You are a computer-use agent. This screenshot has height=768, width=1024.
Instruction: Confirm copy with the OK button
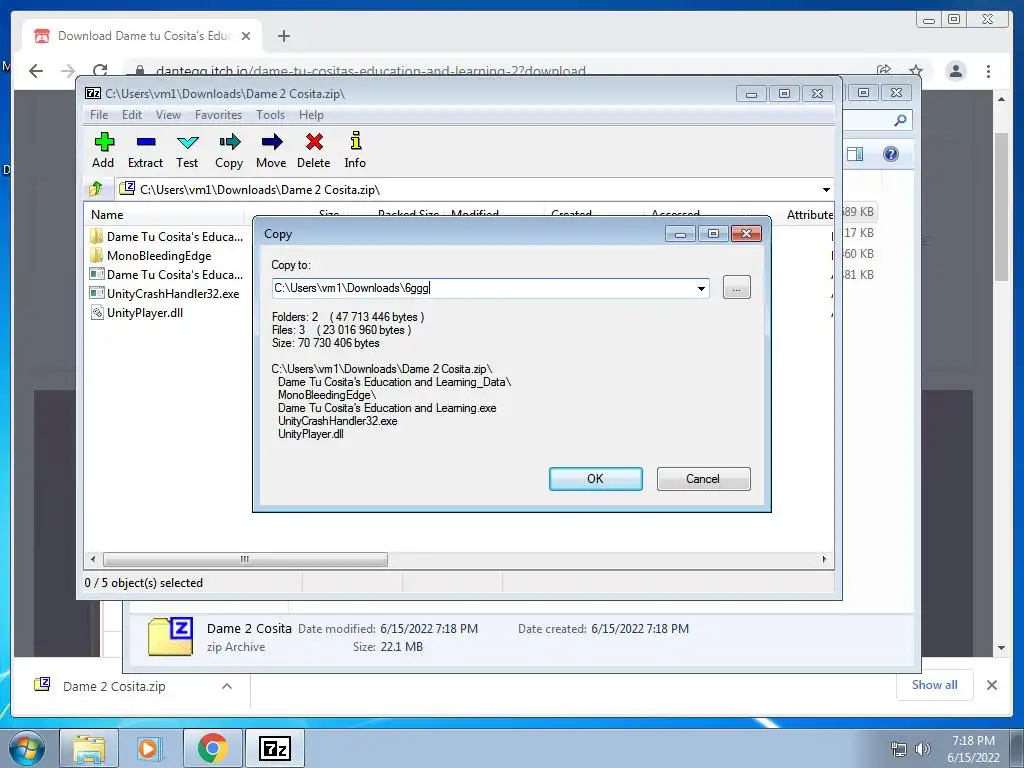[x=596, y=479]
